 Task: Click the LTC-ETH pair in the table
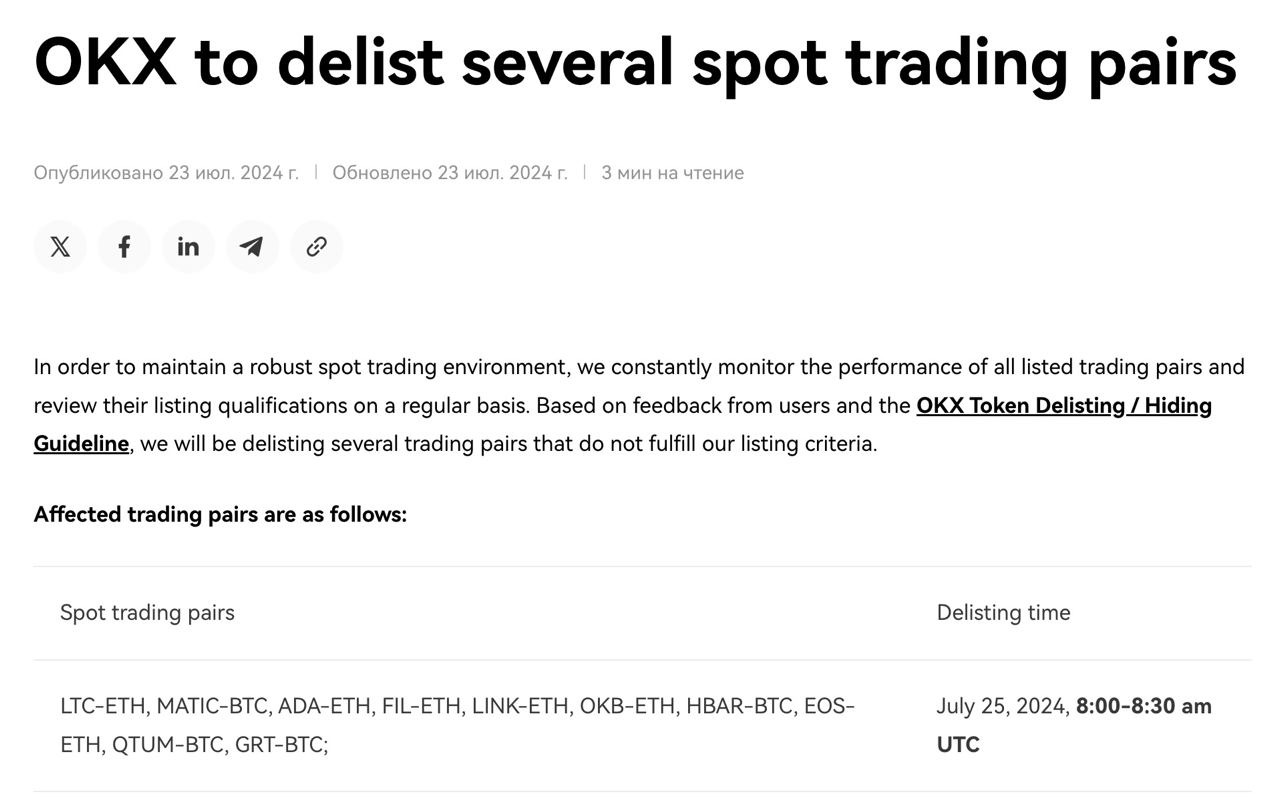pyautogui.click(x=102, y=707)
